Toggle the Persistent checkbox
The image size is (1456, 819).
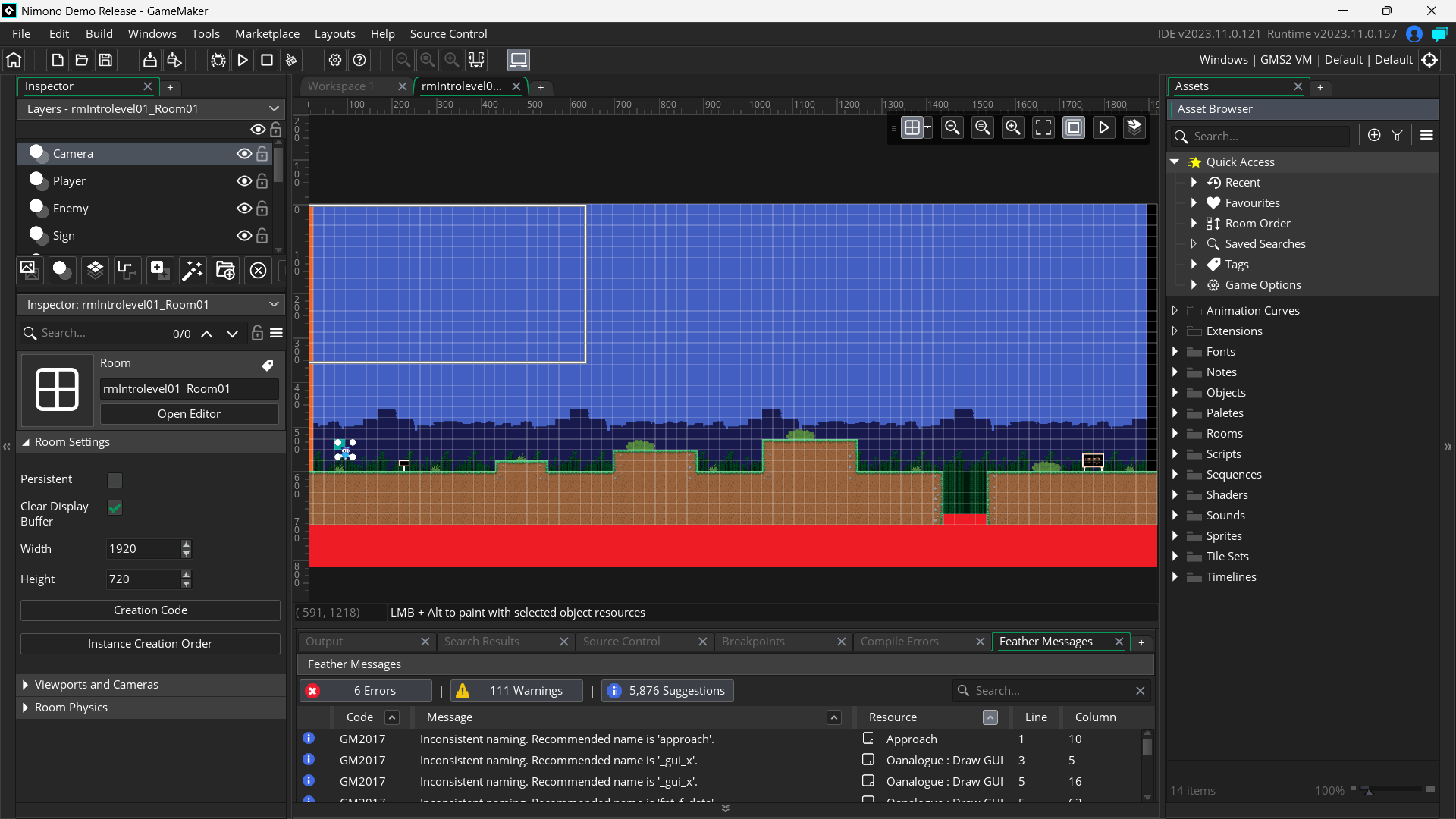(115, 480)
